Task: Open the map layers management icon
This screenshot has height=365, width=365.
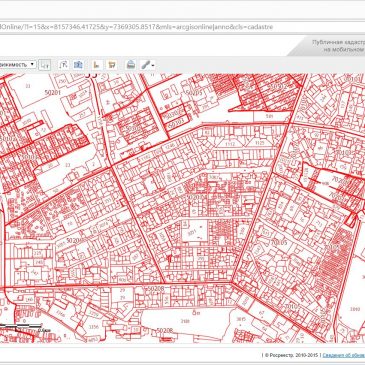Action: (x=79, y=65)
